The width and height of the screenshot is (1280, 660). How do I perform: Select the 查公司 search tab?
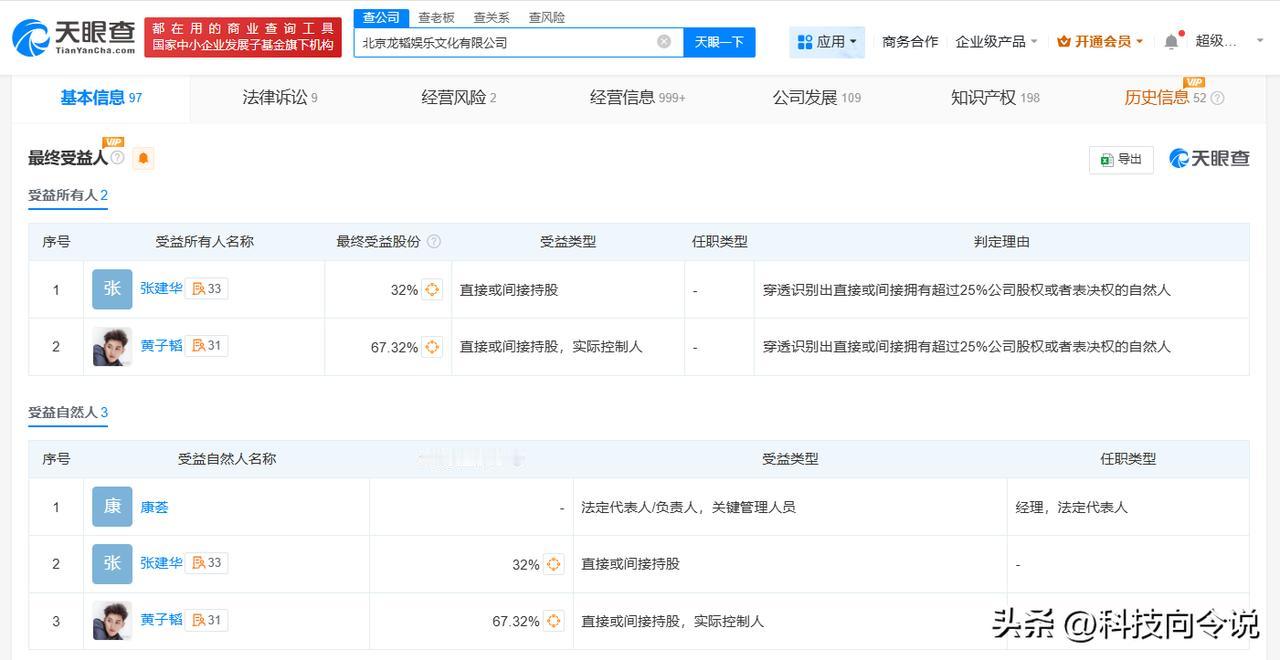click(x=381, y=17)
